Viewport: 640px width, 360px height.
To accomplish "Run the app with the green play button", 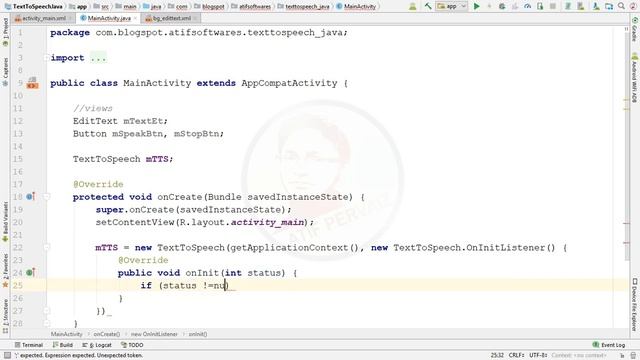I will click(x=476, y=6).
